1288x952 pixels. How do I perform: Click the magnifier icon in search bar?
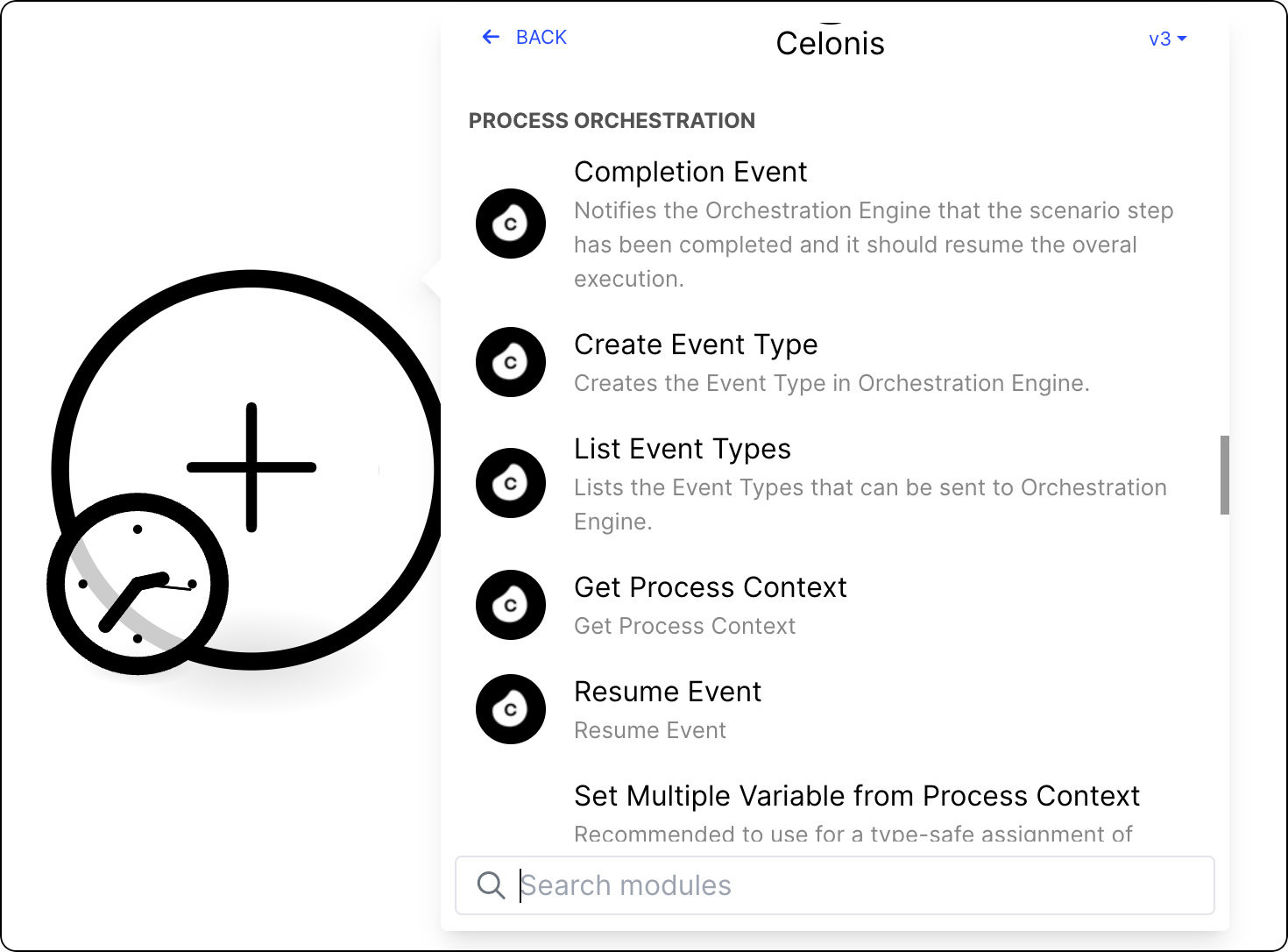pos(491,885)
